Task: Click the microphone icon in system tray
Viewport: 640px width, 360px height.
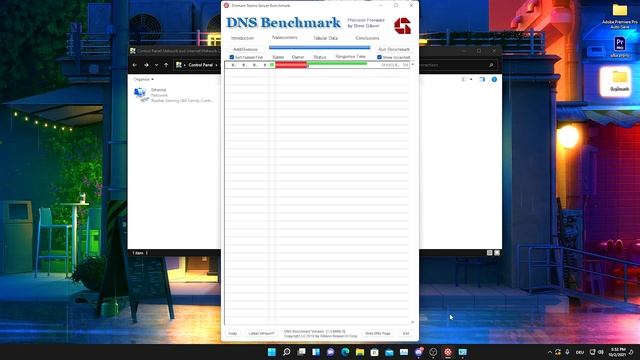Action: (567, 352)
